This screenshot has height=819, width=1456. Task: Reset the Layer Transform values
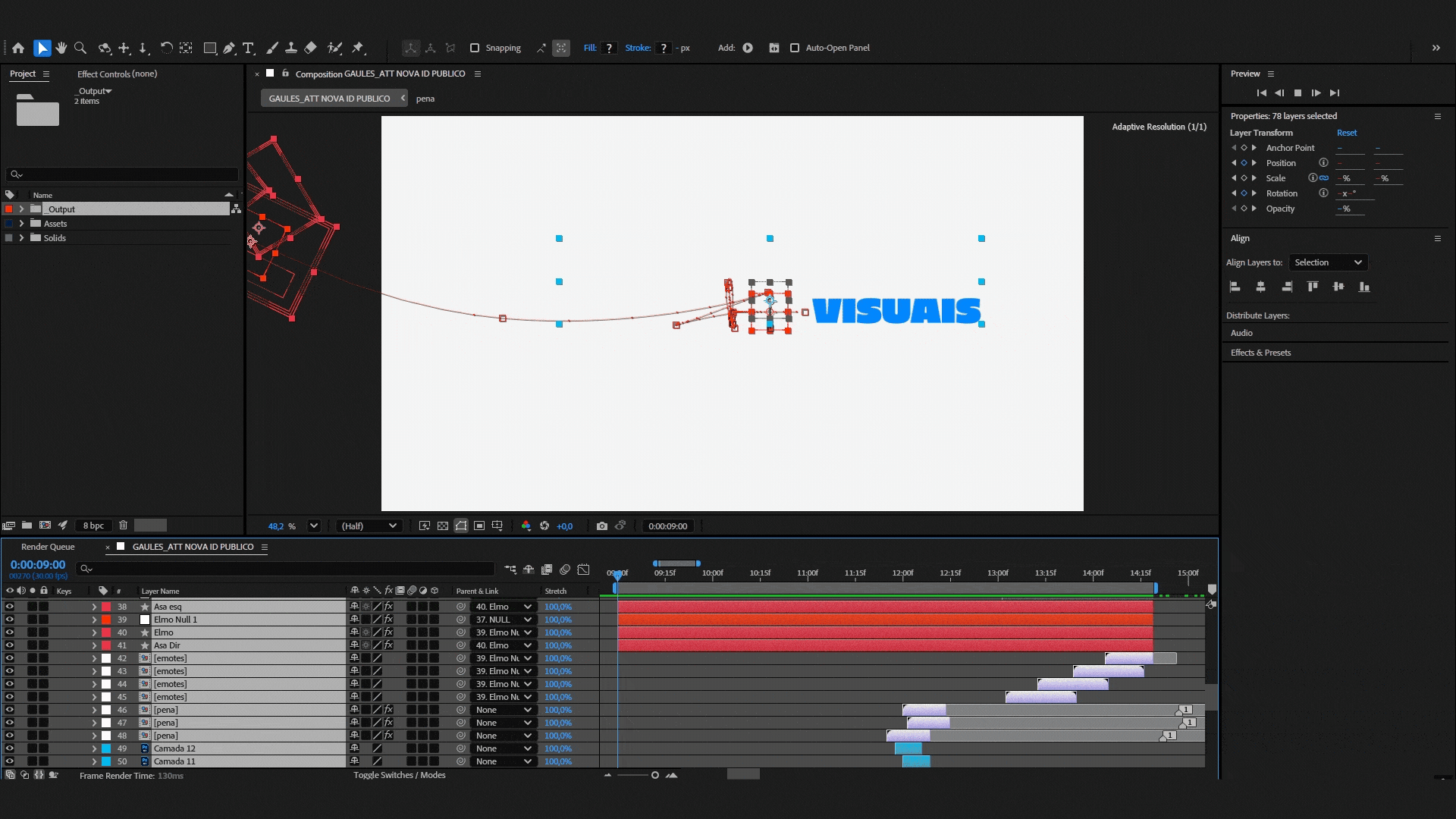(1347, 133)
